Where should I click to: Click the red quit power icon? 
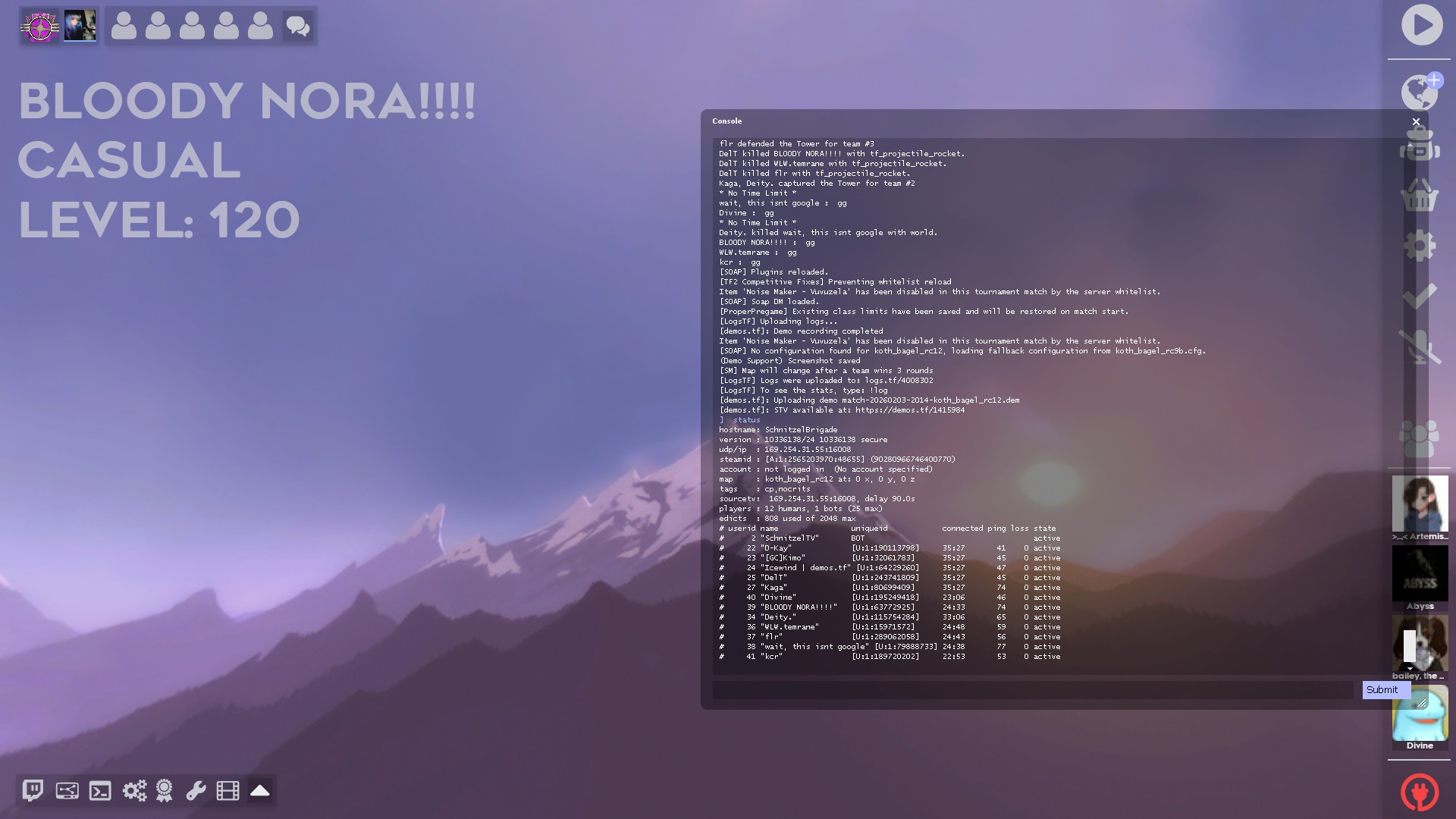pos(1420,792)
